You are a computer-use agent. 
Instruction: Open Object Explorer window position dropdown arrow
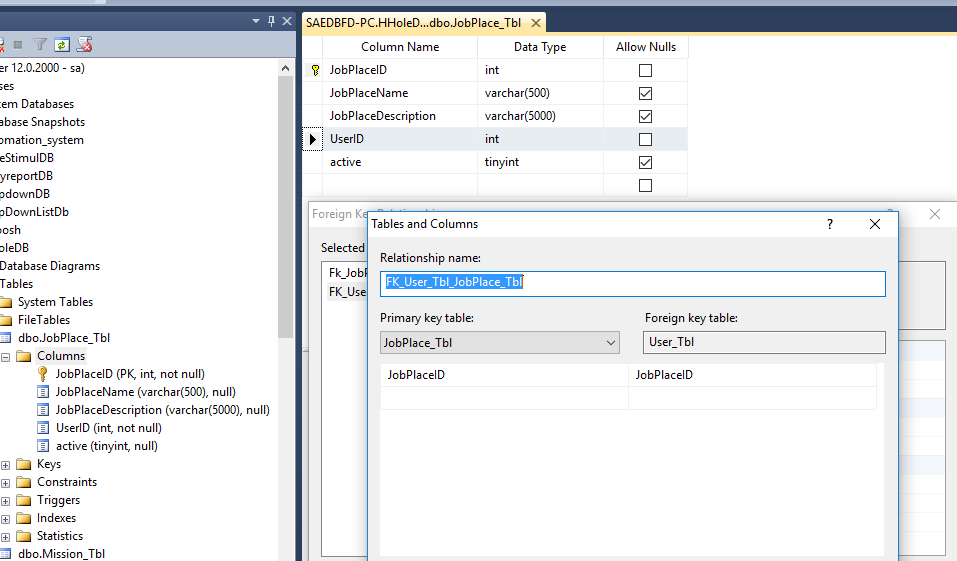pyautogui.click(x=256, y=21)
